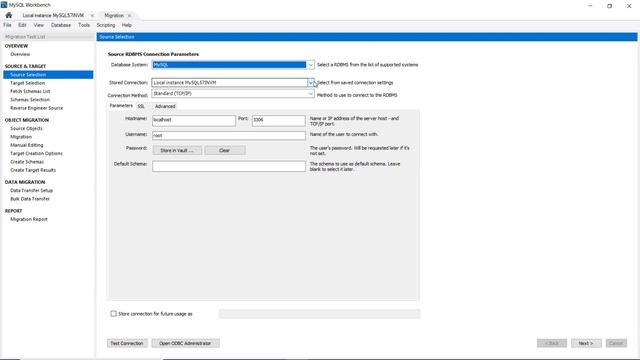Switch to the SSL tab
Viewport: 640px width, 360px height.
coord(141,106)
